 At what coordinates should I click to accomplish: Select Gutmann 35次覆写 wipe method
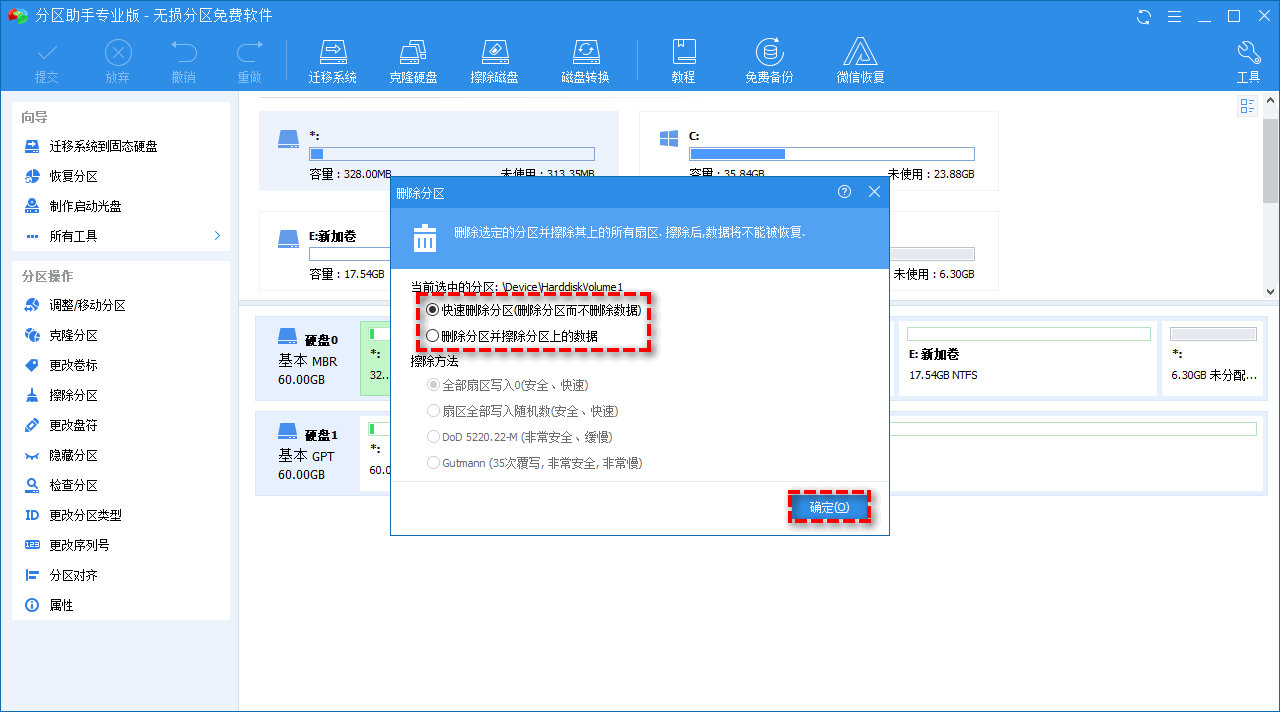pos(533,463)
